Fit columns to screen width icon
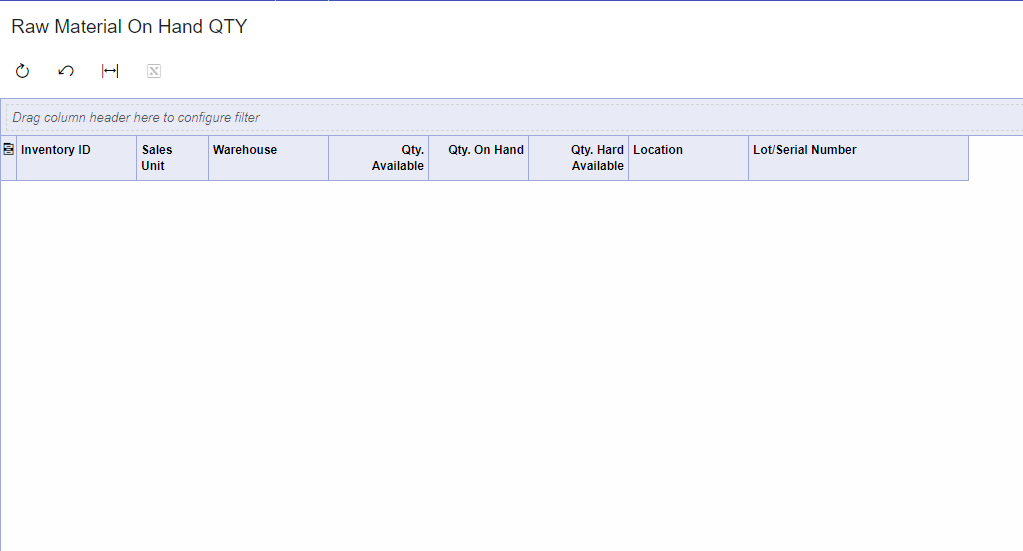 pyautogui.click(x=110, y=70)
